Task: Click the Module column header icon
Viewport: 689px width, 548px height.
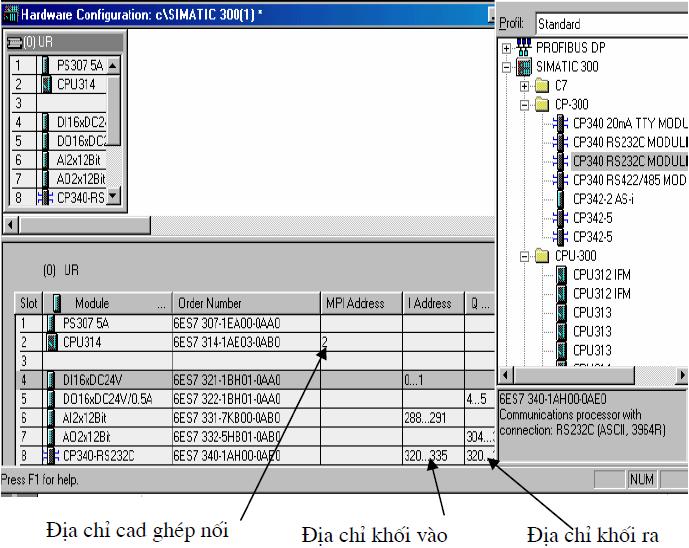Action: (x=57, y=303)
